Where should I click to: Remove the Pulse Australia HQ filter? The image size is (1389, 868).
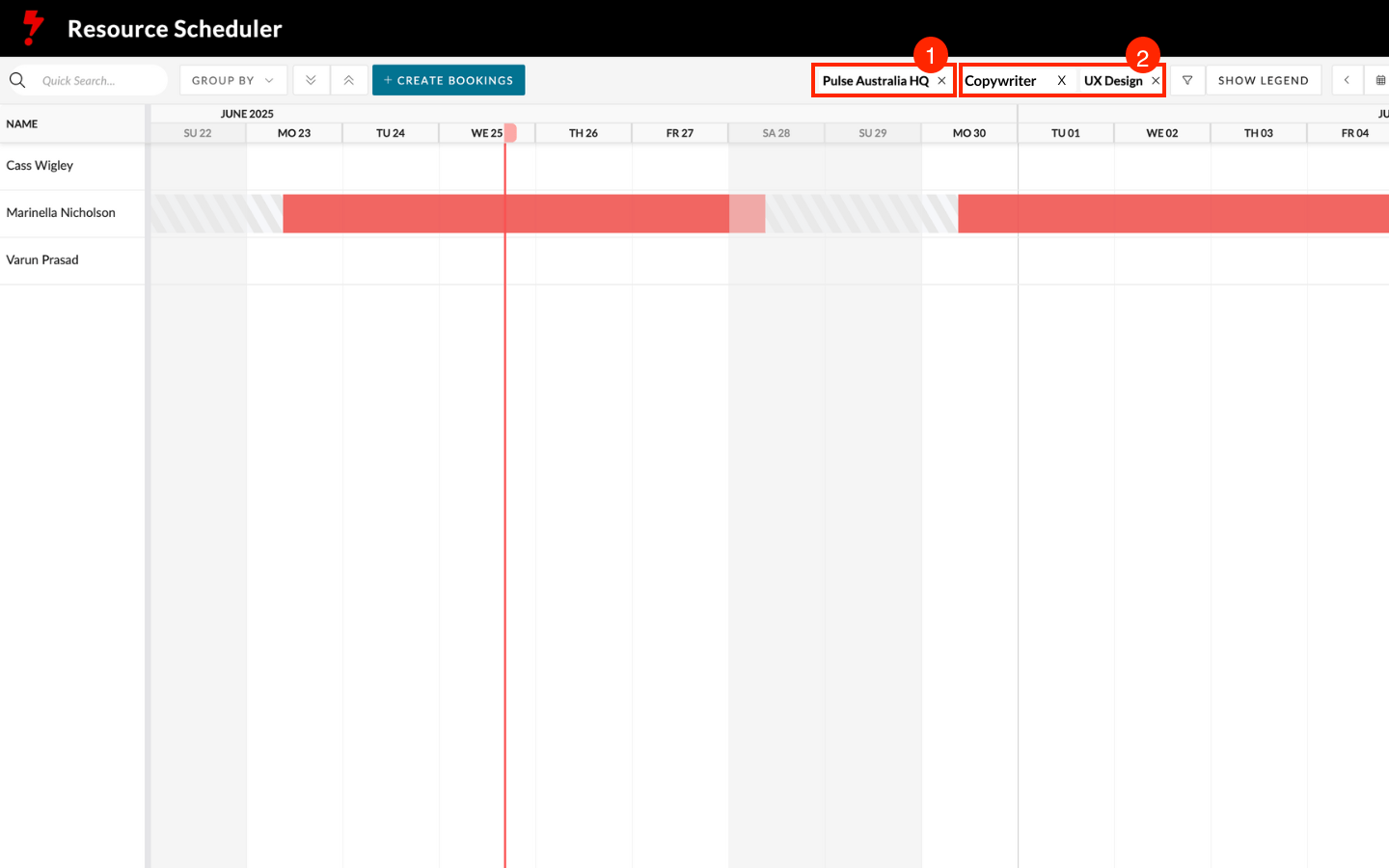[941, 81]
